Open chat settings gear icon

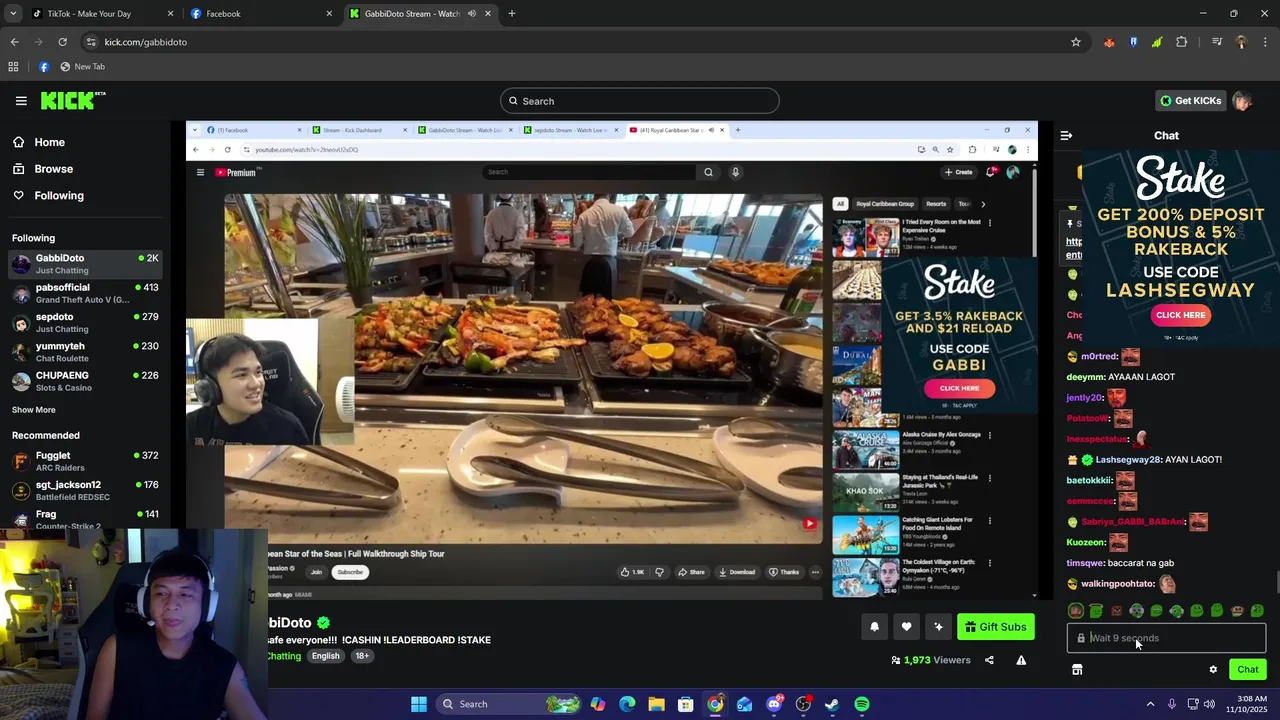click(x=1213, y=670)
